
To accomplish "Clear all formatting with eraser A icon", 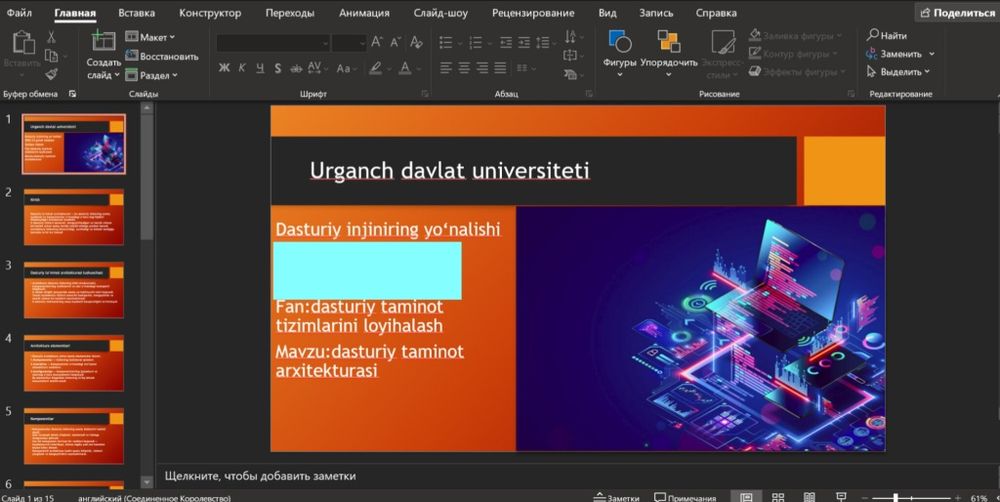I will [416, 42].
